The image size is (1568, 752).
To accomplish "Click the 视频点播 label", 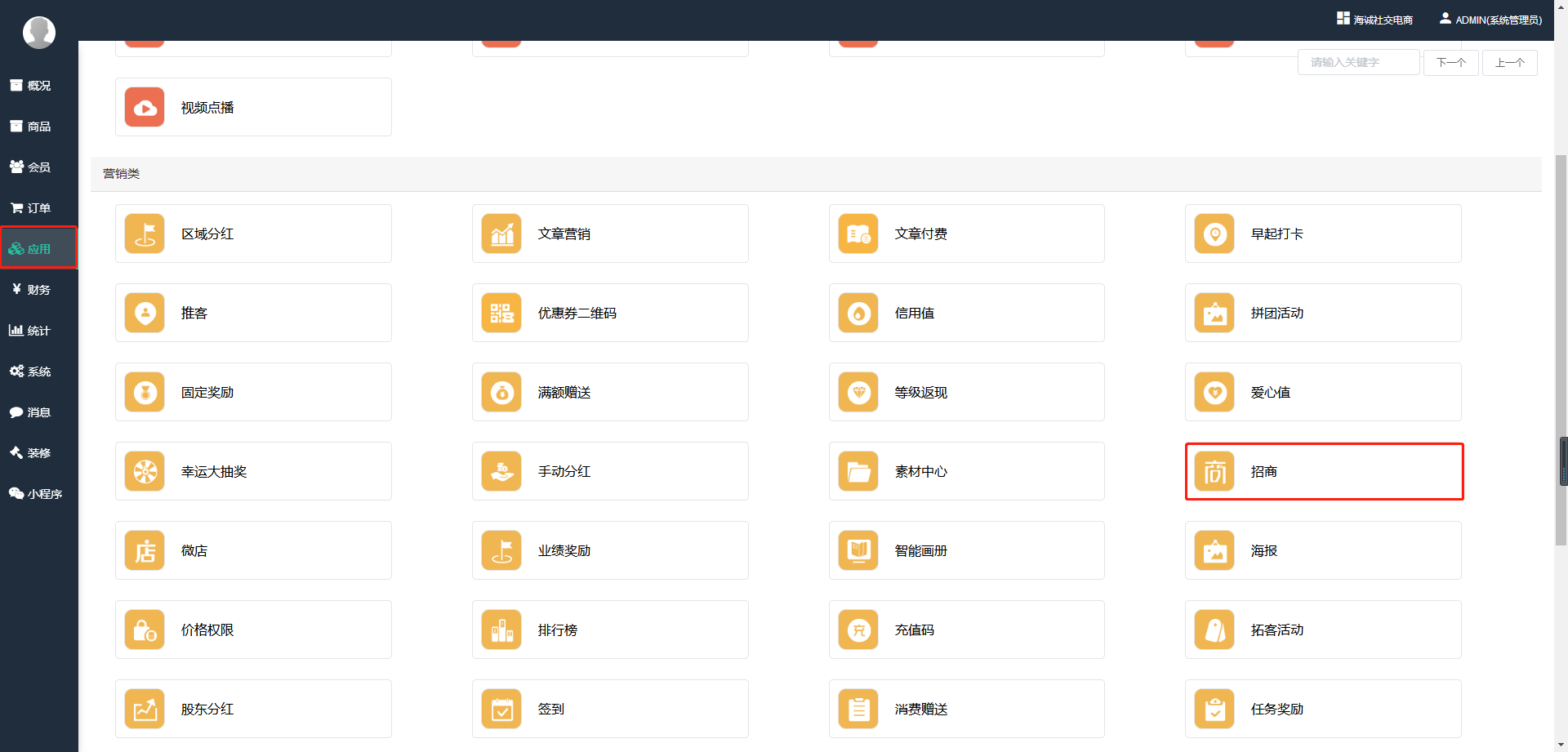I will coord(207,108).
